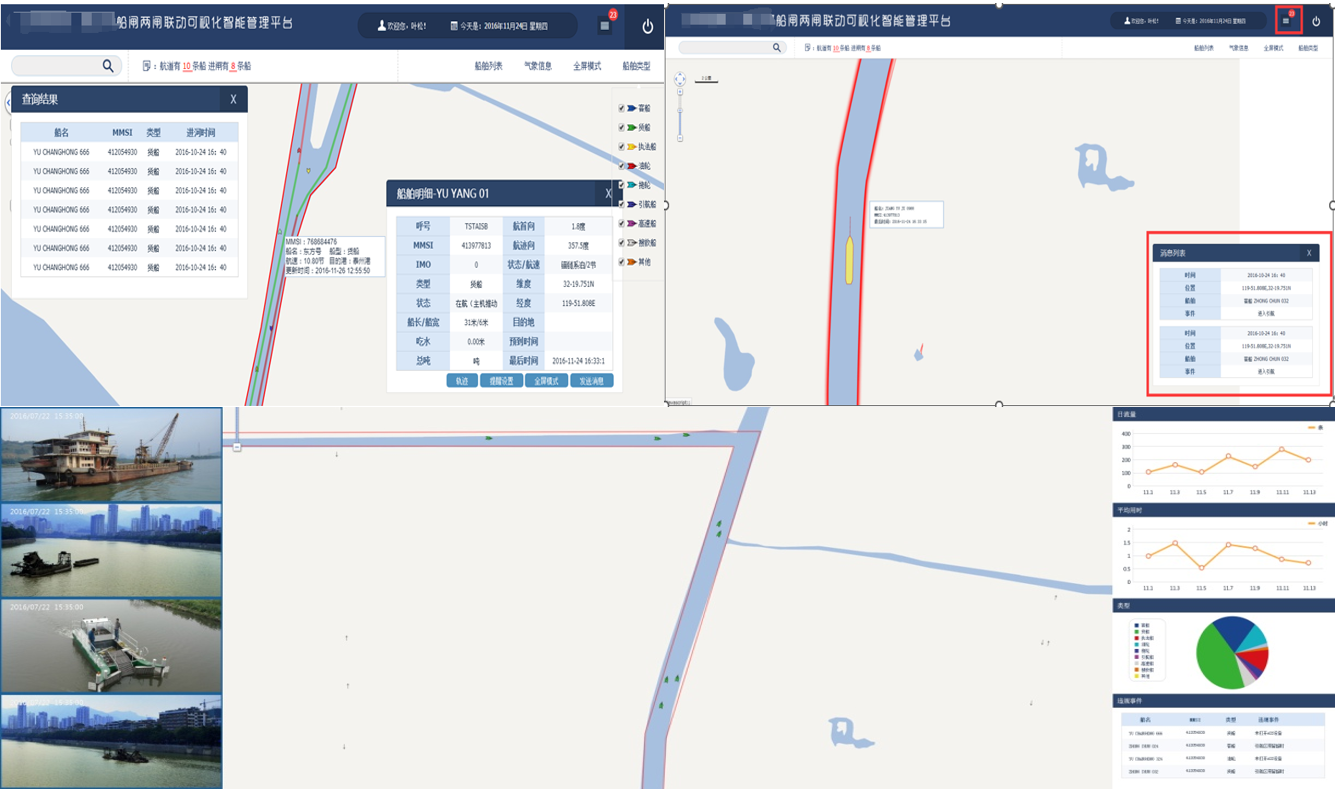This screenshot has height=789, width=1335.
Task: Open the topmost camera feed thumbnail
Action: [111, 453]
